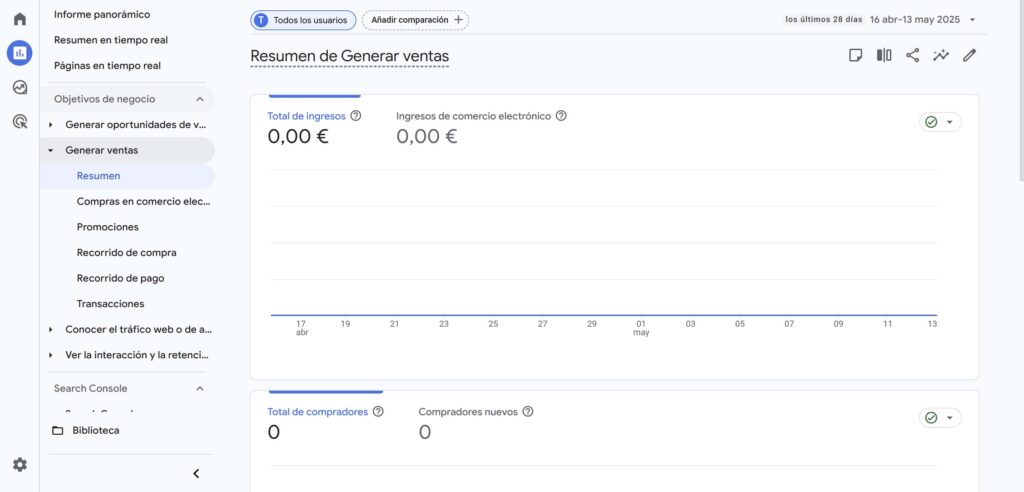Collapse the Objetivos de negocio section
The height and width of the screenshot is (492, 1024).
pos(199,99)
